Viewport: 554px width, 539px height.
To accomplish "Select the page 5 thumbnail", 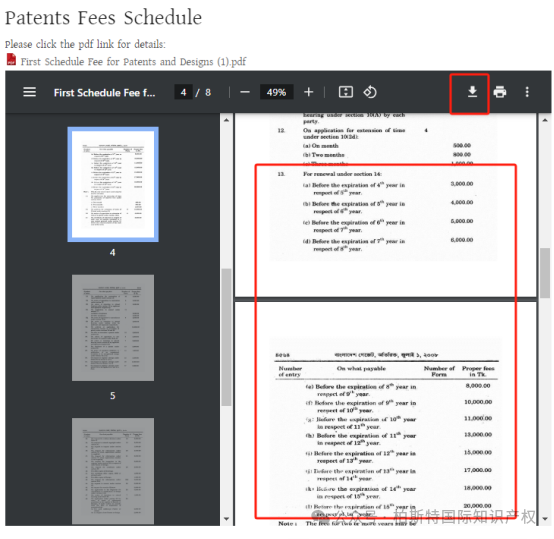I will click(x=113, y=328).
